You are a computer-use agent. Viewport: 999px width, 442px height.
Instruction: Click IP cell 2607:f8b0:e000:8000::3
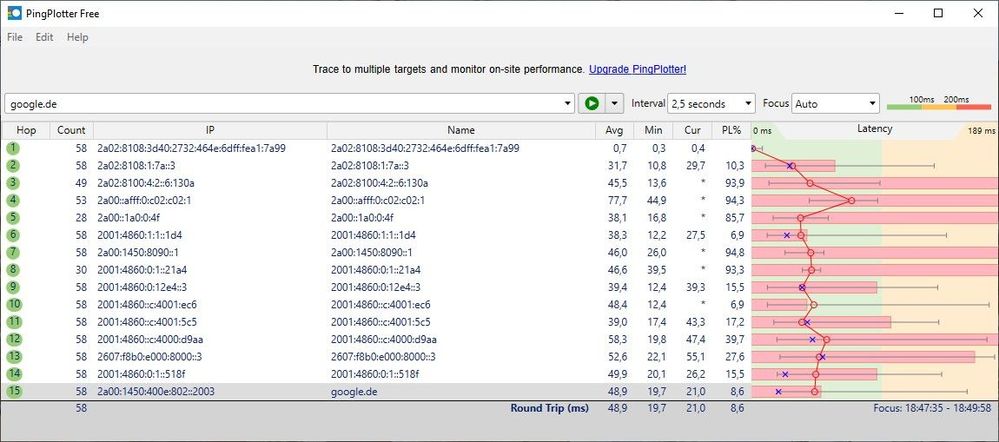coord(149,356)
